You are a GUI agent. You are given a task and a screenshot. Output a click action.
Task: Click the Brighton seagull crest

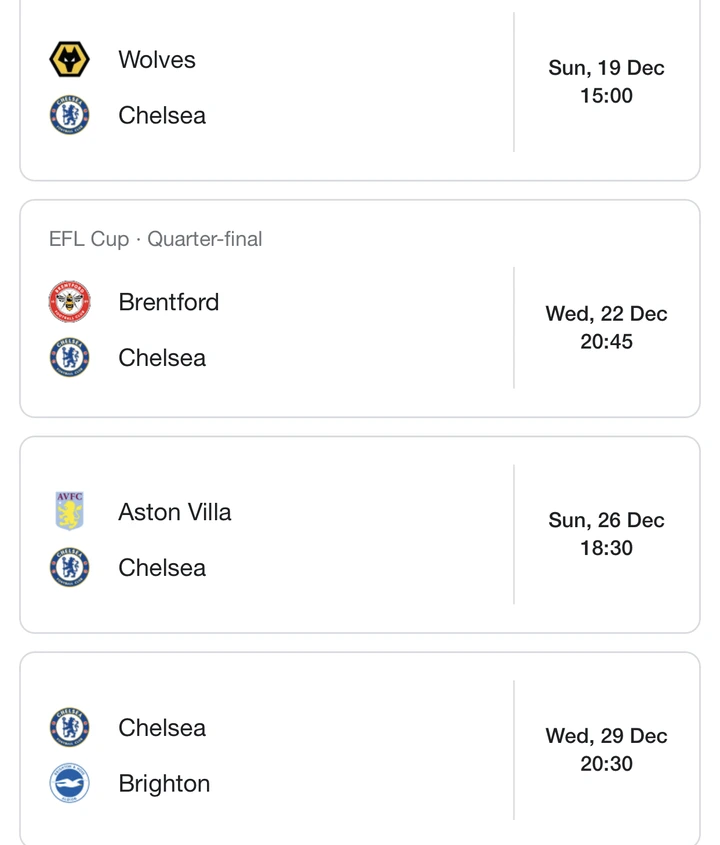(x=70, y=783)
